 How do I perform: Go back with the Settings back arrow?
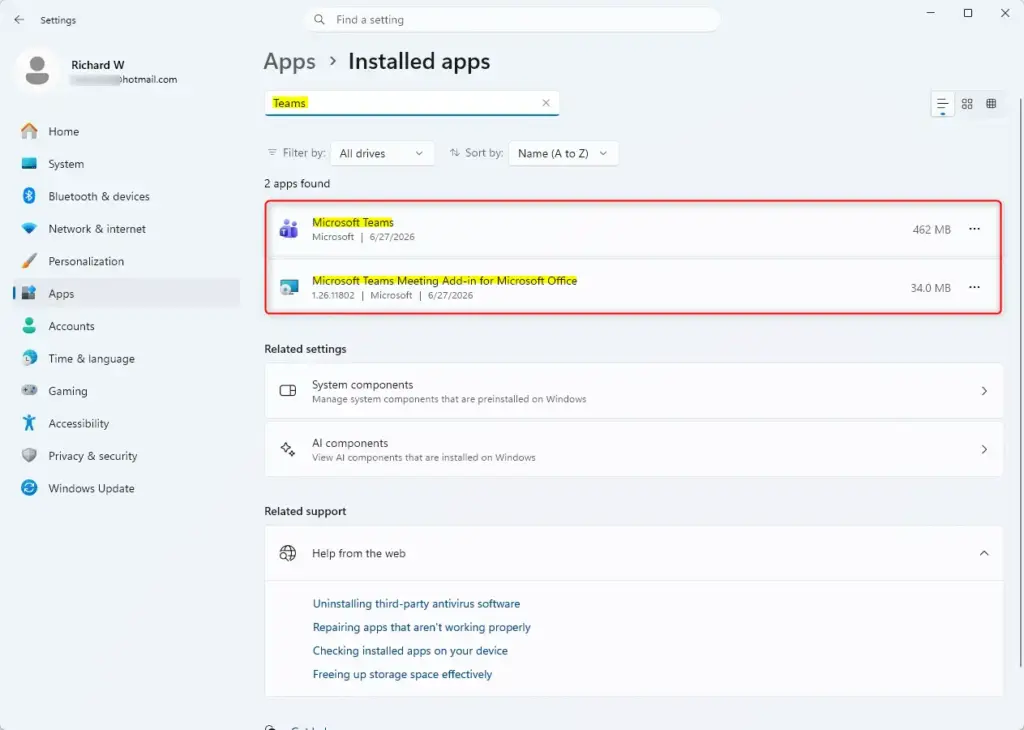click(x=19, y=20)
